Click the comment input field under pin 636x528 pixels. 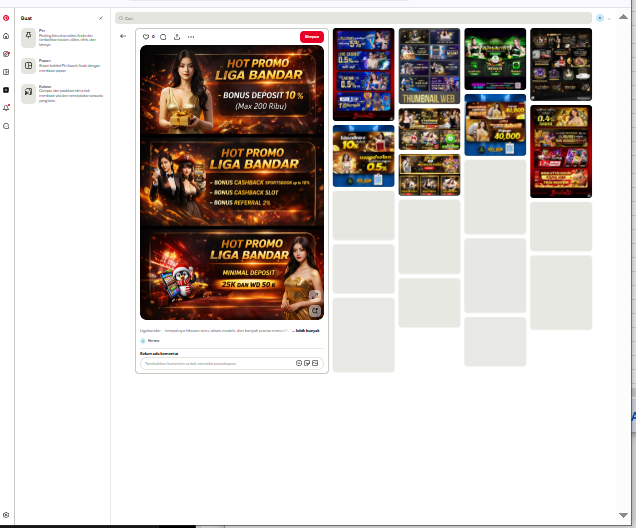232,363
